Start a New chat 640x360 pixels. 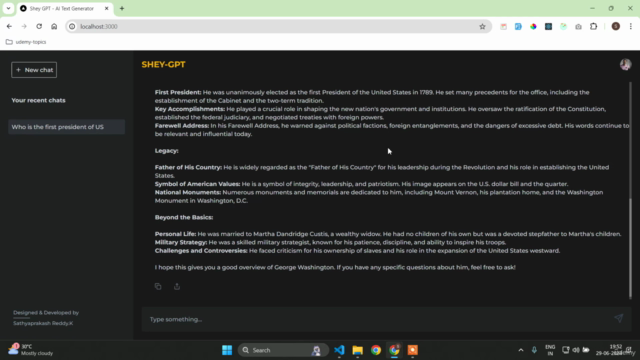34,70
